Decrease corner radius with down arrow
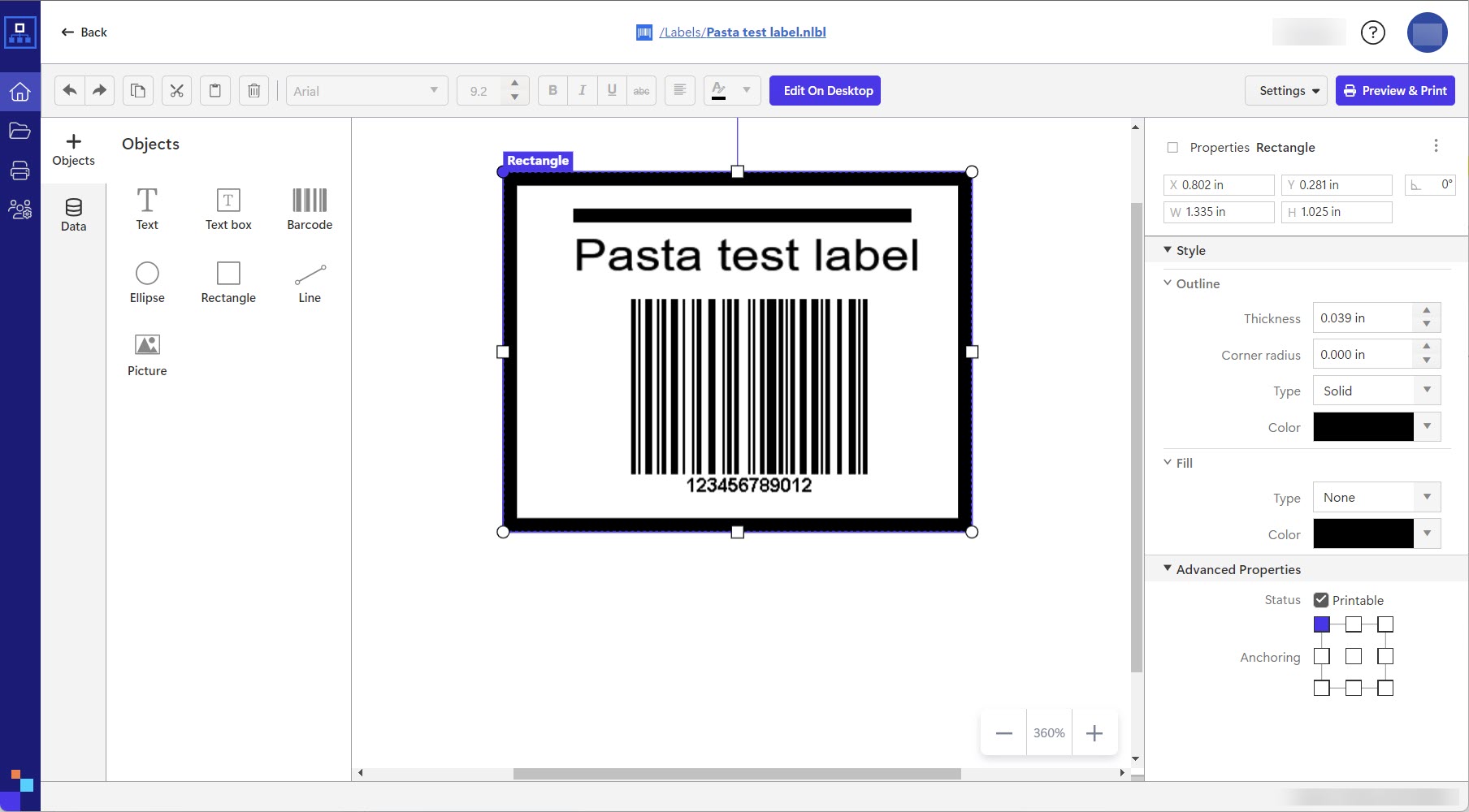This screenshot has width=1469, height=812. (1427, 361)
